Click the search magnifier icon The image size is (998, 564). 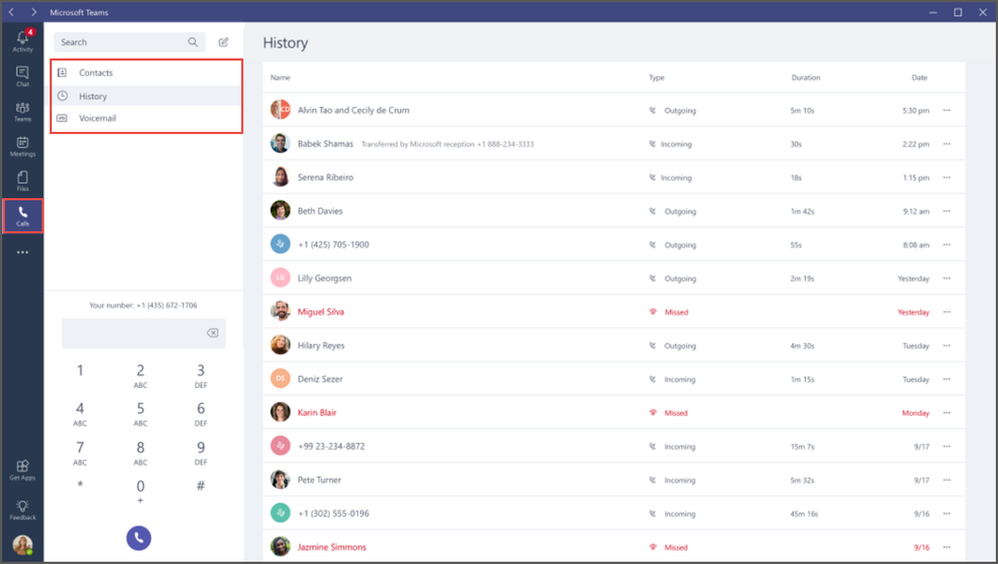click(193, 42)
